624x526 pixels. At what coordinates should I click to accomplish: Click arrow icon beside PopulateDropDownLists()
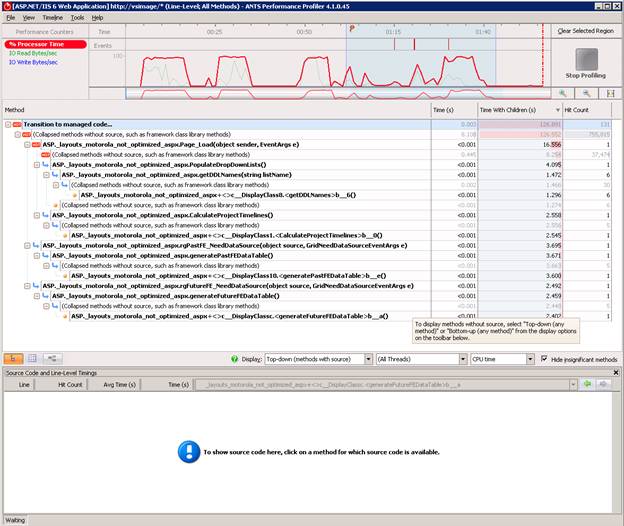coord(46,165)
